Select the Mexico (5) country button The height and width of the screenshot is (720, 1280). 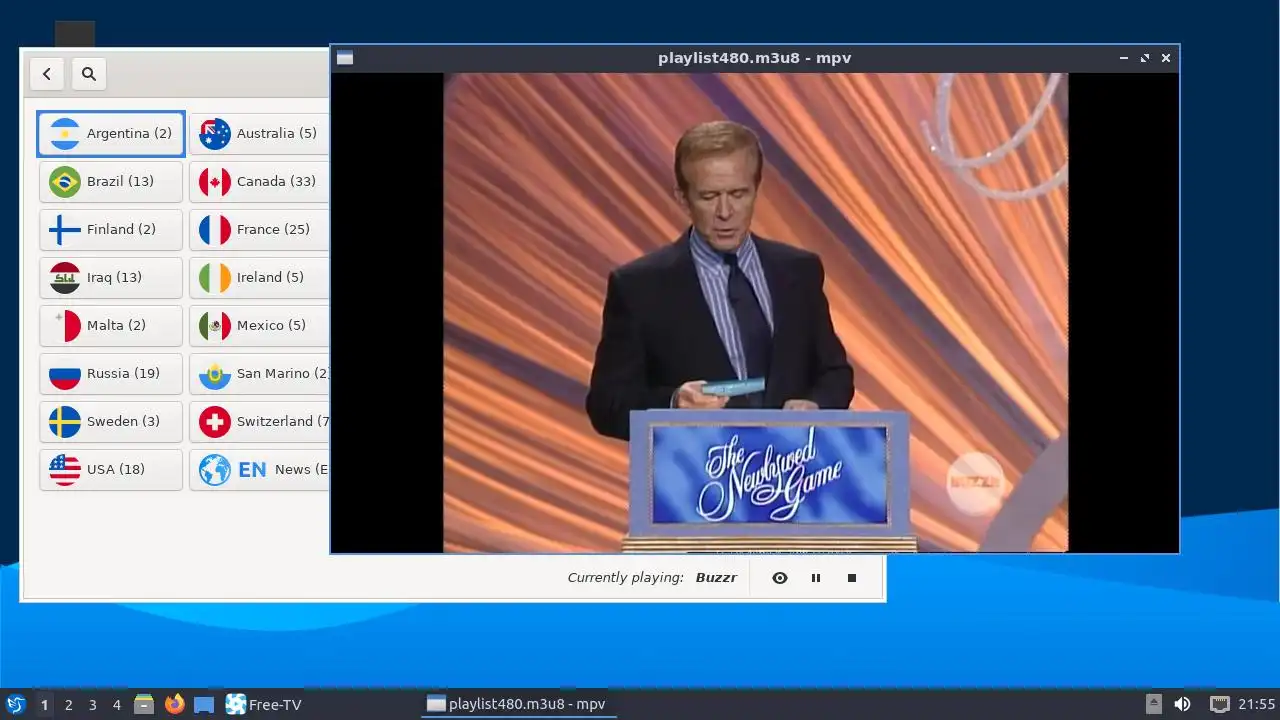point(260,325)
